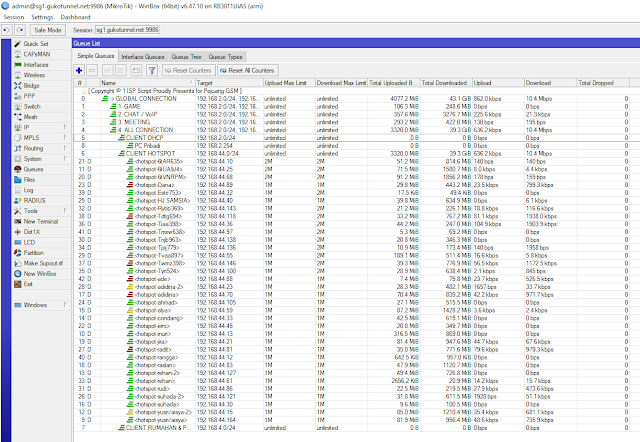
Task: Add new queue with plus icon
Action: (79, 71)
